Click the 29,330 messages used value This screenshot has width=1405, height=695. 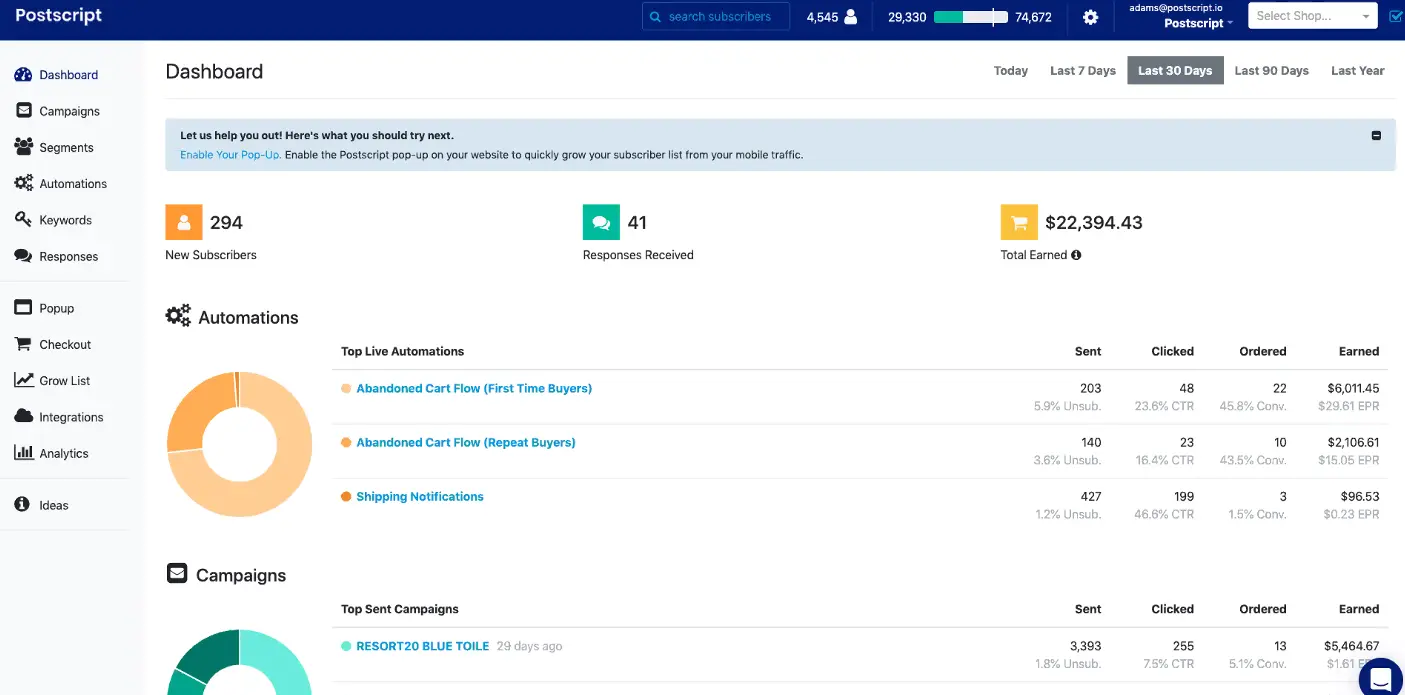(x=907, y=17)
